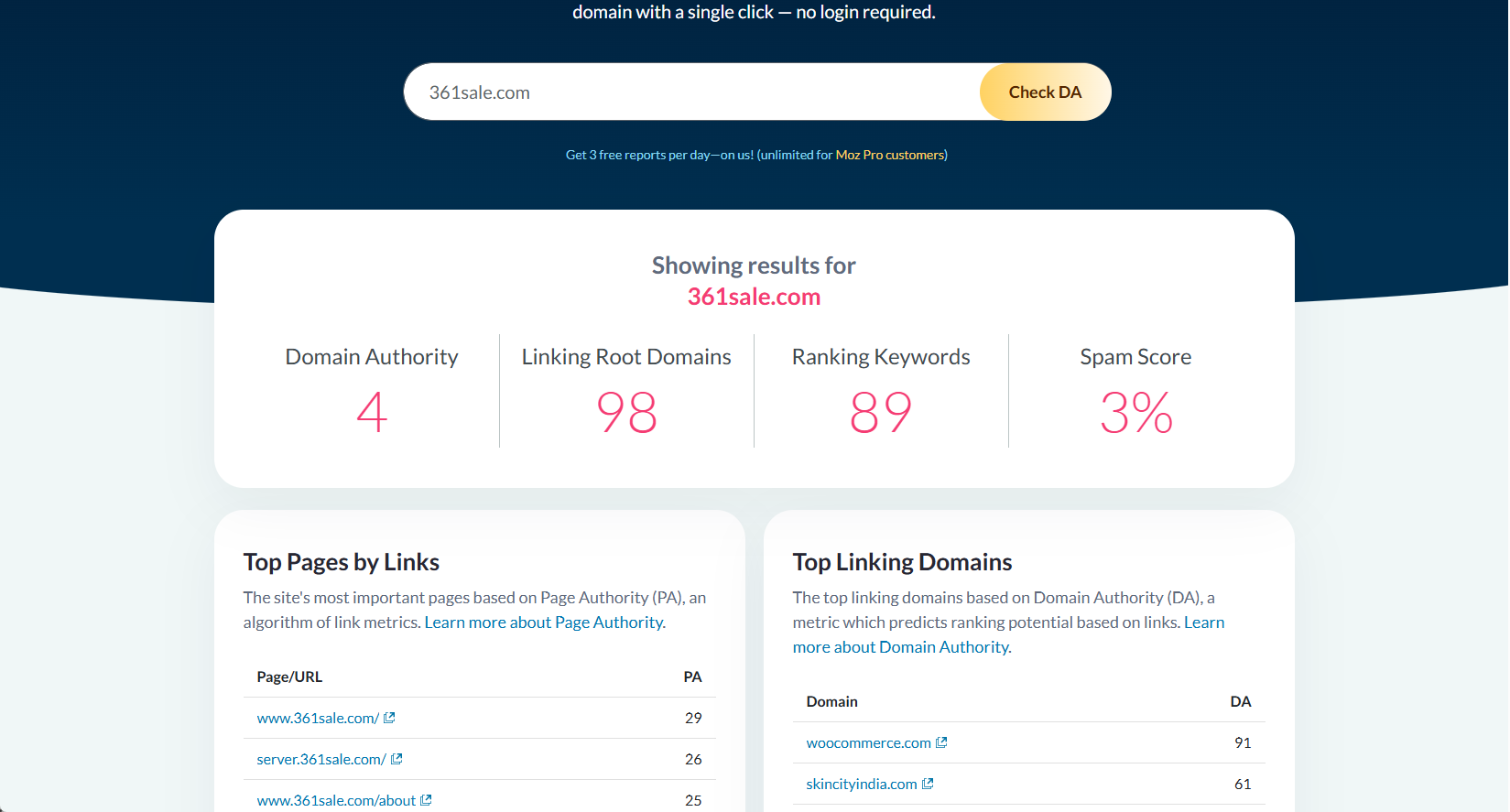Open external link icon beside www.361sale.com/
Viewport: 1510px width, 812px height.
[x=389, y=718]
